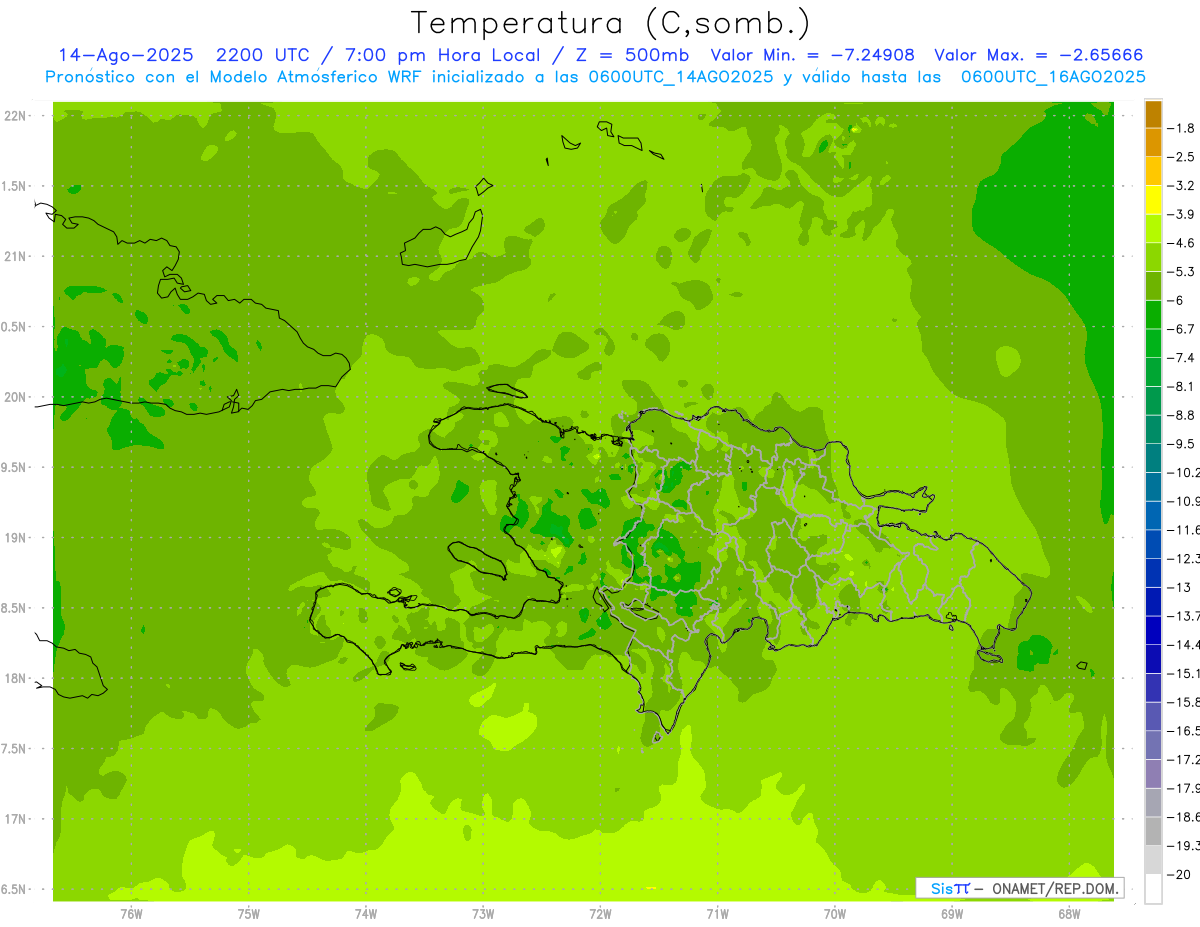Click the "-13" color-bar value
1200x927 pixels.
(x=1179, y=587)
